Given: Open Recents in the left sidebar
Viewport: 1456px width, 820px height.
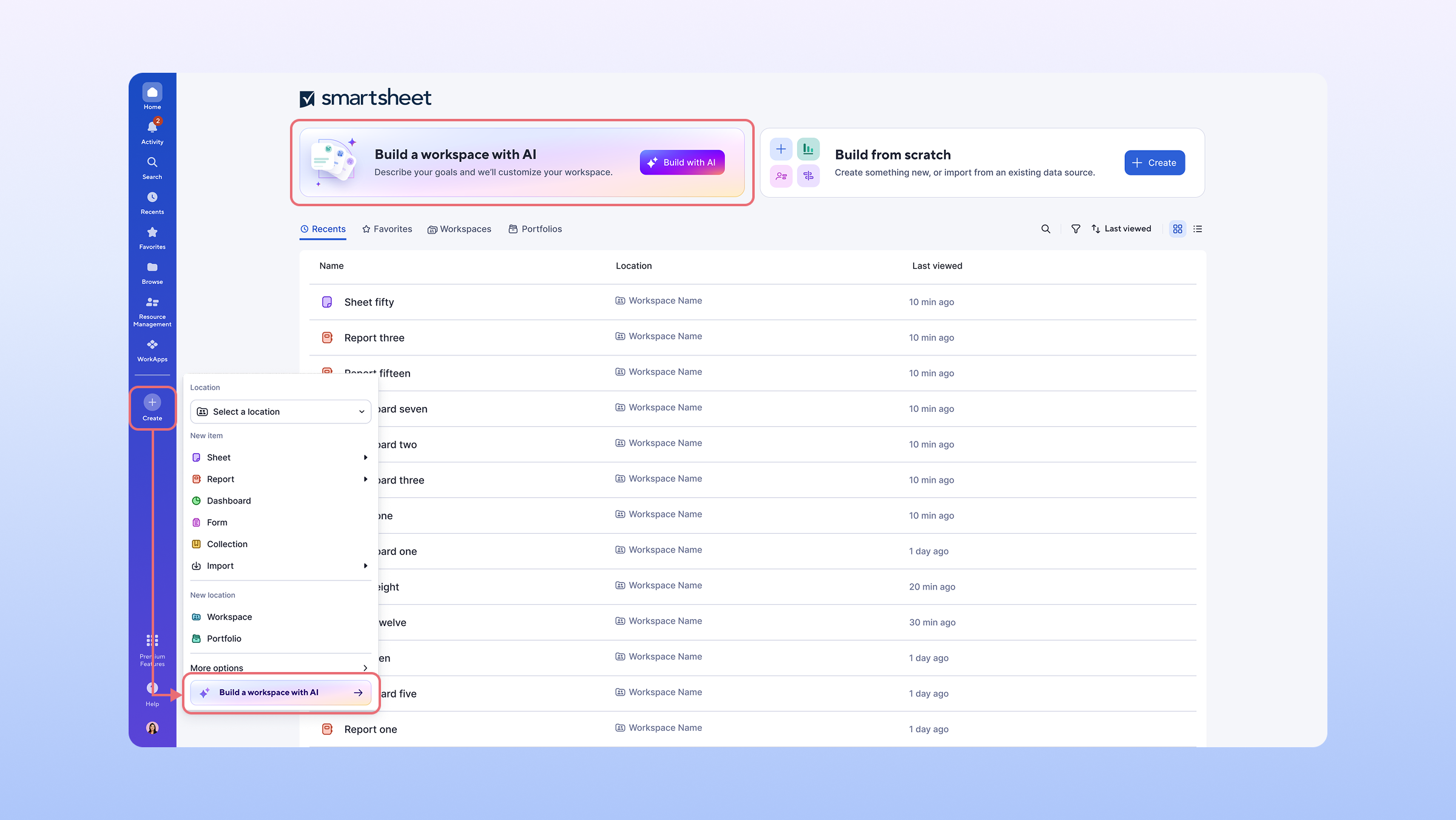Looking at the screenshot, I should click(152, 203).
